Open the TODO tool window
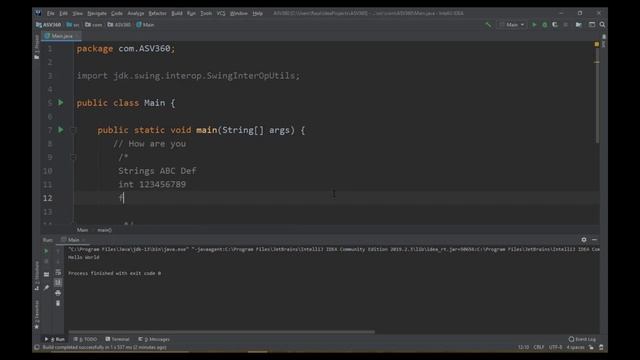The height and width of the screenshot is (360, 640). 86,339
